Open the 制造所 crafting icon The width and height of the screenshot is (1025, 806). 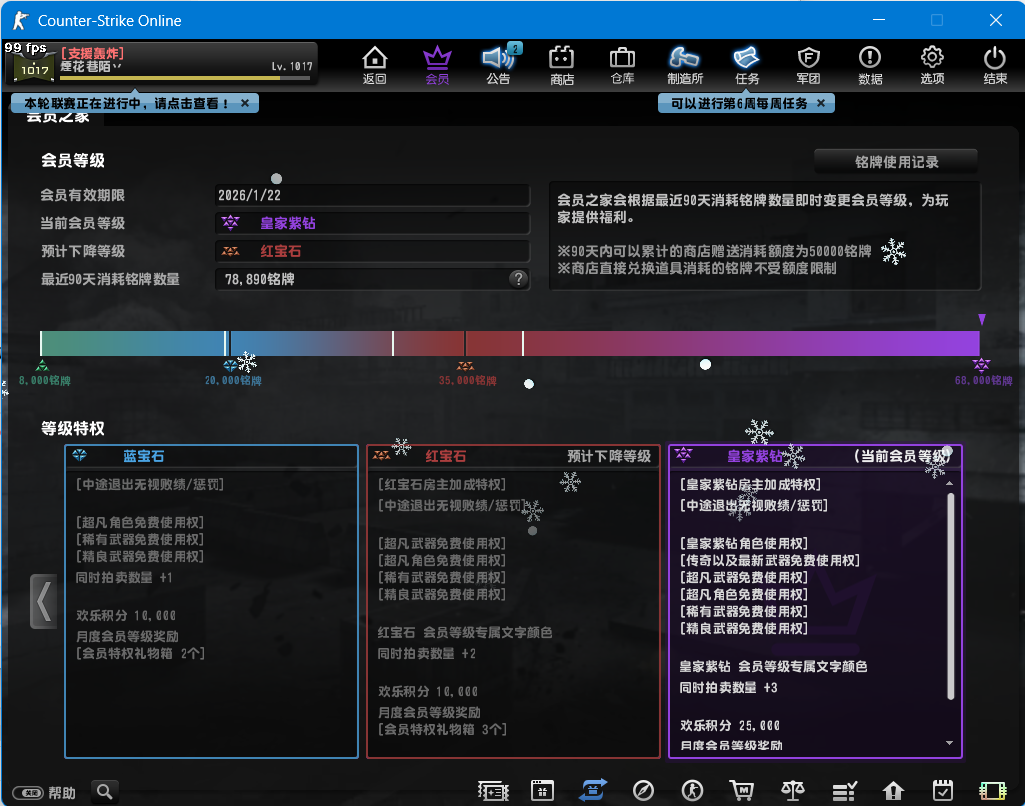point(684,65)
